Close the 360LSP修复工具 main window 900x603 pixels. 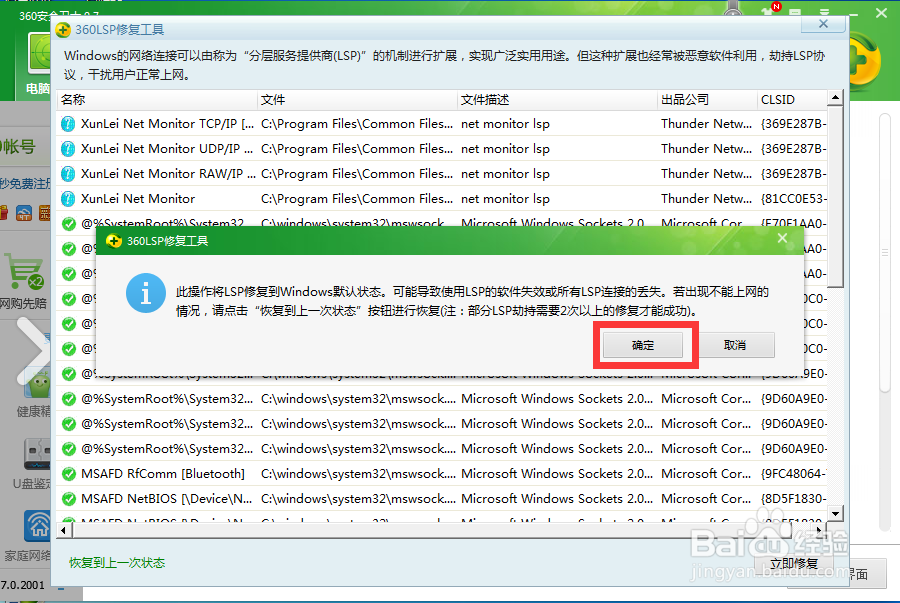(x=823, y=24)
